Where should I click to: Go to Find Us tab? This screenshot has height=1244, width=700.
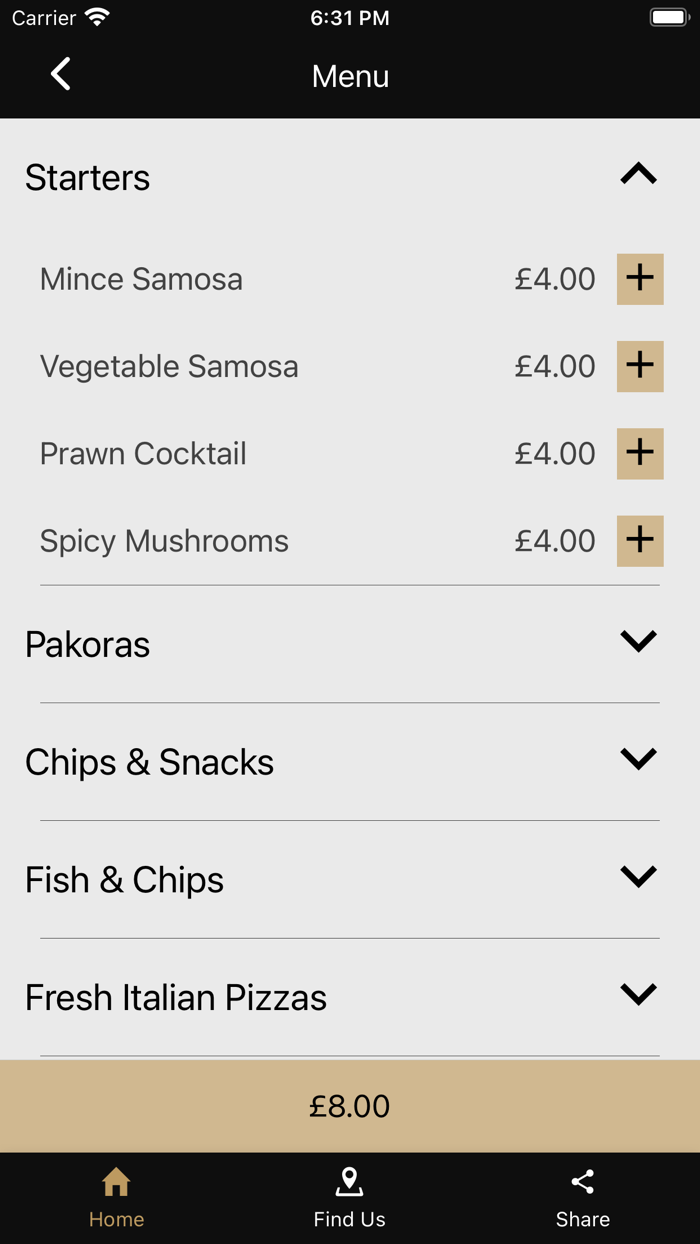click(x=349, y=1197)
